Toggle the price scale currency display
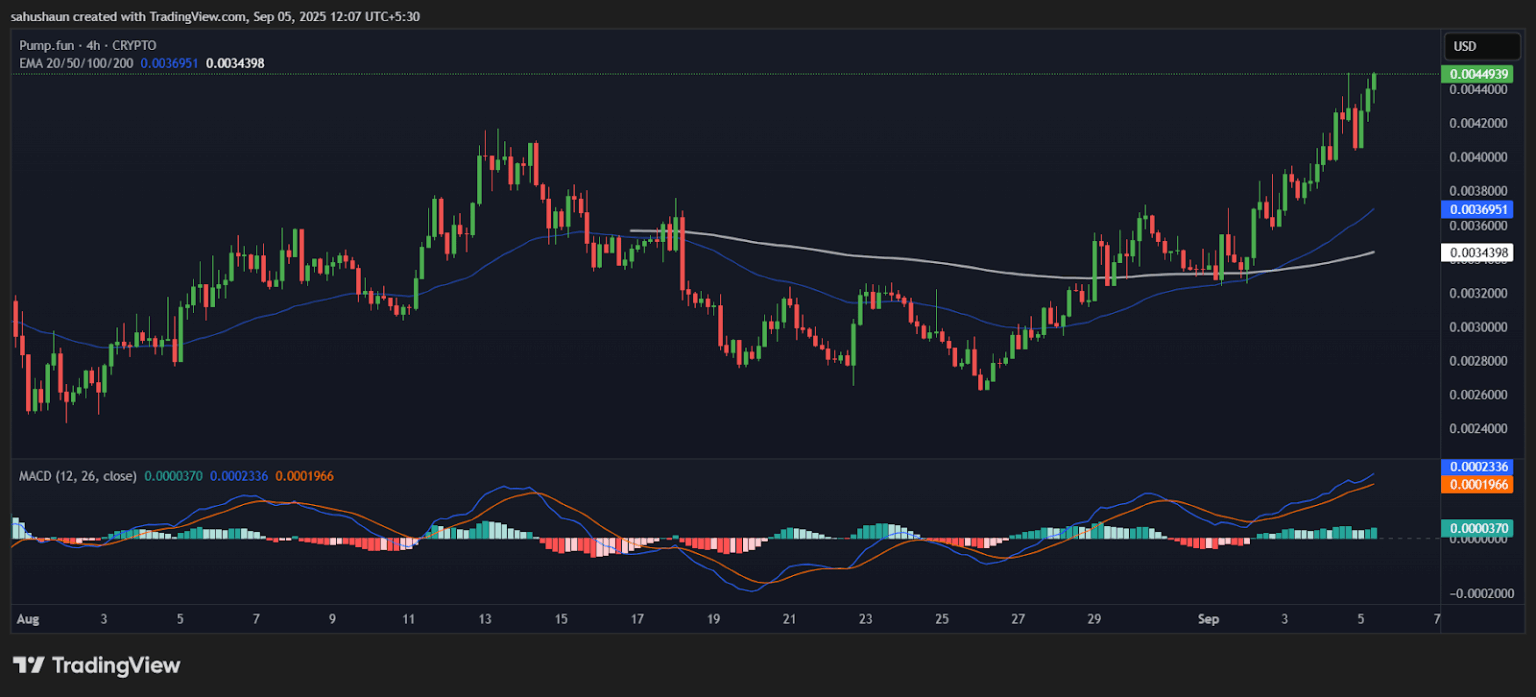Viewport: 1536px width, 697px height. (1483, 45)
